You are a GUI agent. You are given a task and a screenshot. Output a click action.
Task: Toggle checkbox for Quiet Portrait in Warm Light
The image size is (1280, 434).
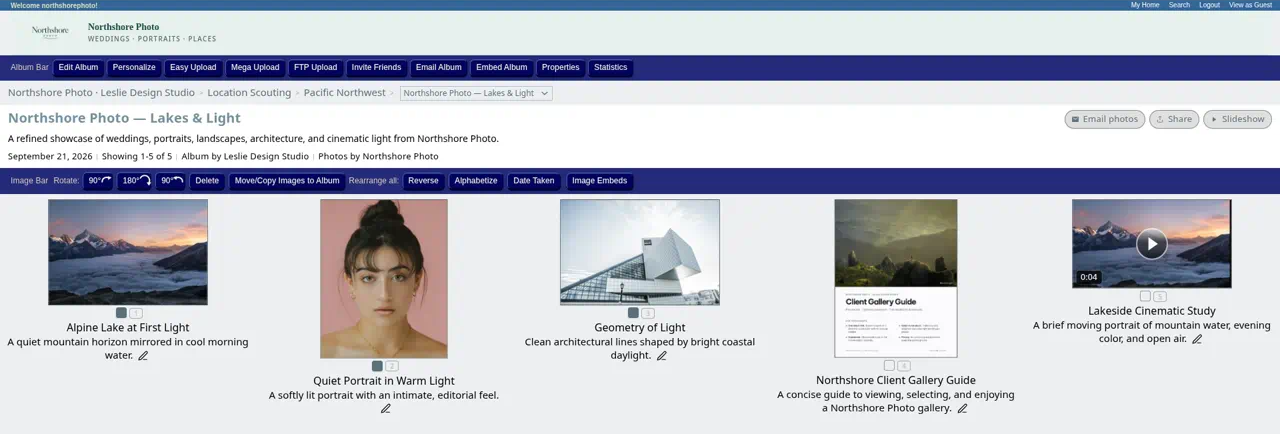(x=377, y=366)
